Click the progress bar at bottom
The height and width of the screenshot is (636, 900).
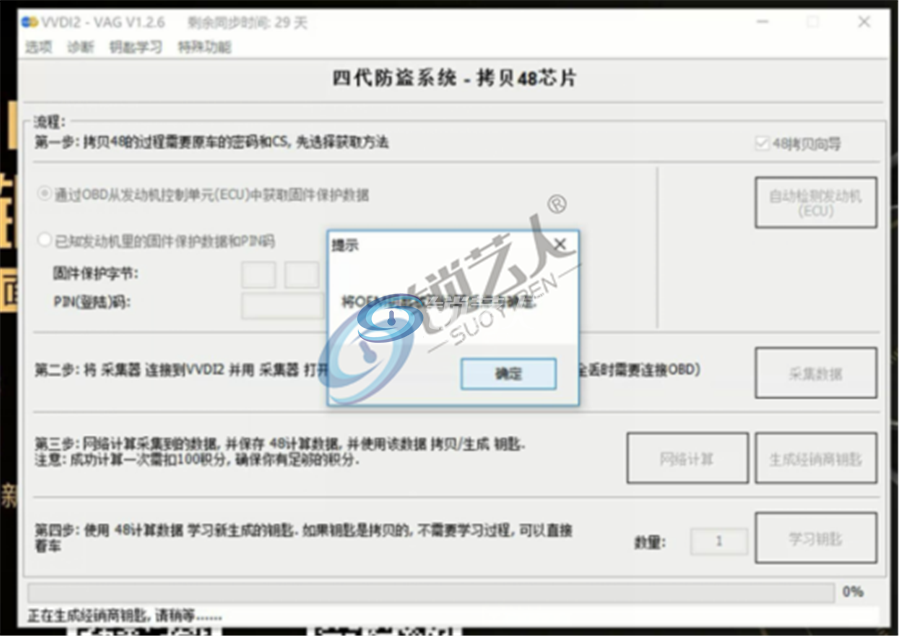click(x=431, y=592)
